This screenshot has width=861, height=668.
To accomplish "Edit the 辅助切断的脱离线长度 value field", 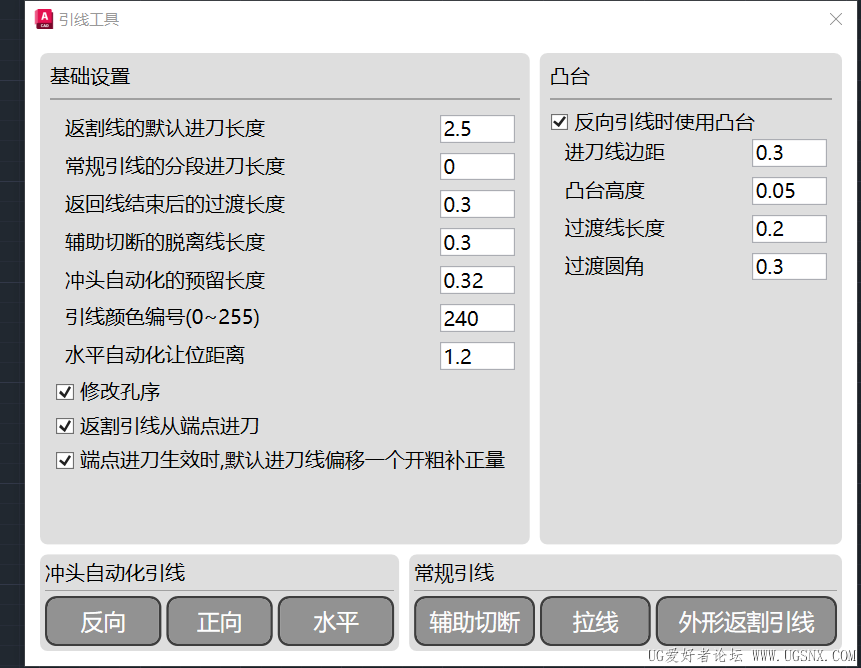I will click(477, 242).
